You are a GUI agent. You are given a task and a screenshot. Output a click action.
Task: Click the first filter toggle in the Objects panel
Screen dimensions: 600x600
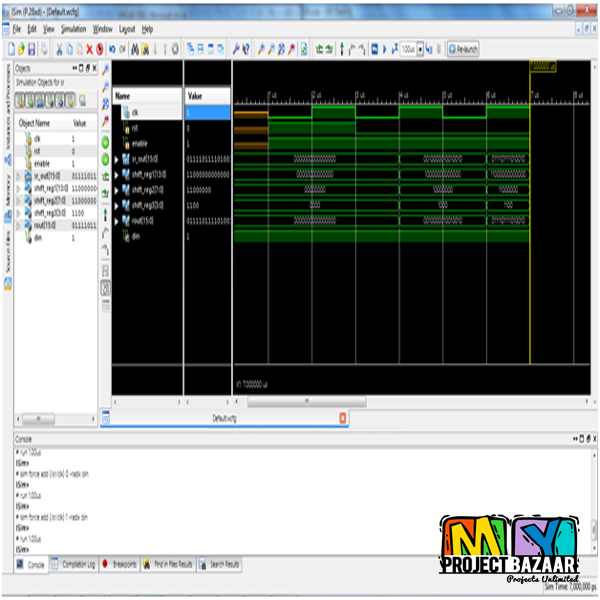click(20, 100)
